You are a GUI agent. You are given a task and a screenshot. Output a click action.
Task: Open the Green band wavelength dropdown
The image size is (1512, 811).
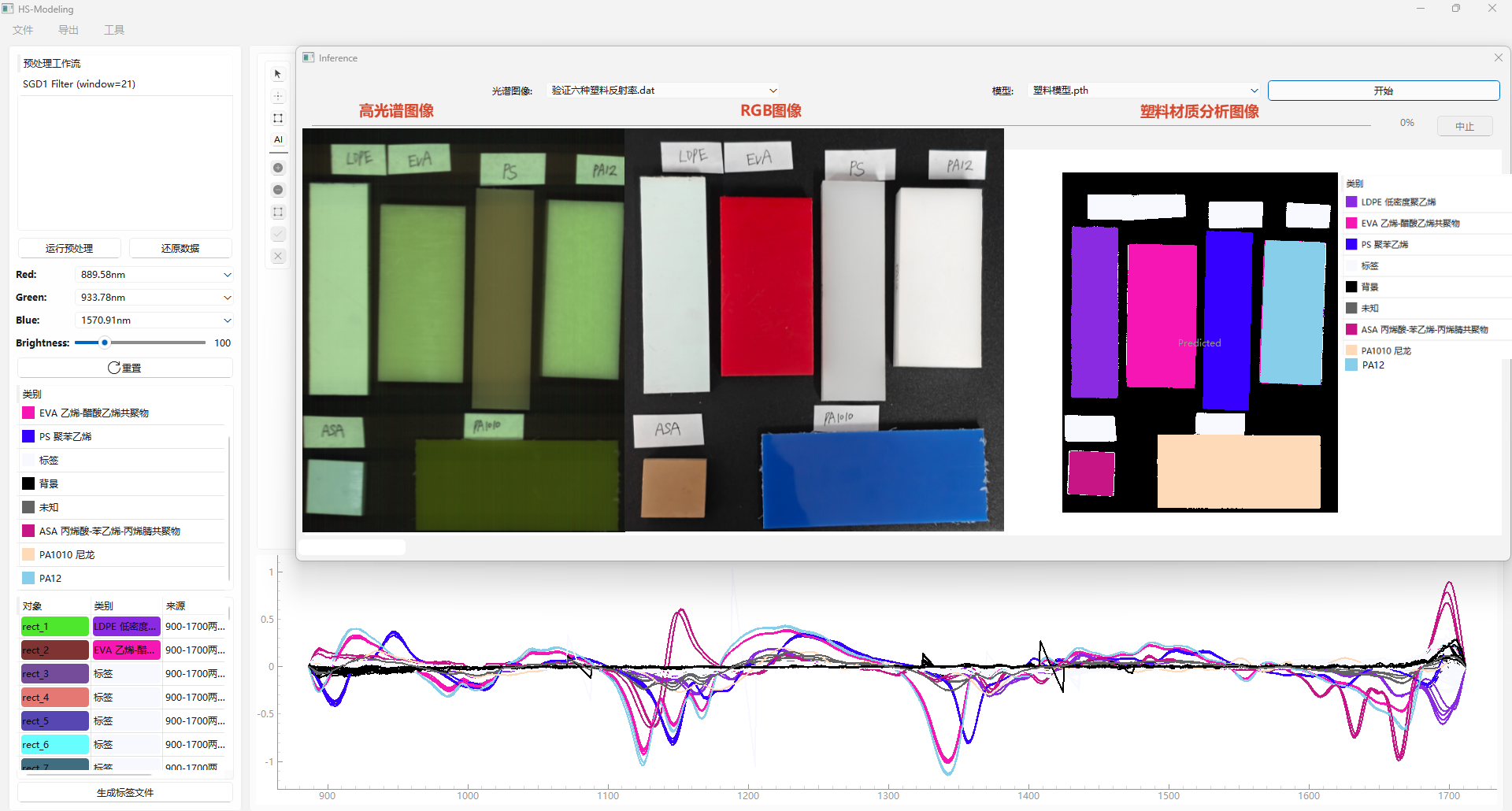pyautogui.click(x=154, y=298)
